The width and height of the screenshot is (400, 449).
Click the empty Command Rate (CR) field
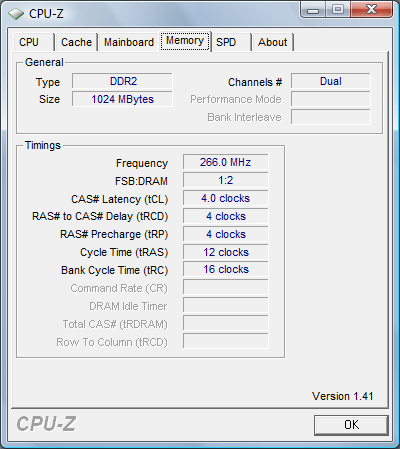[x=226, y=287]
